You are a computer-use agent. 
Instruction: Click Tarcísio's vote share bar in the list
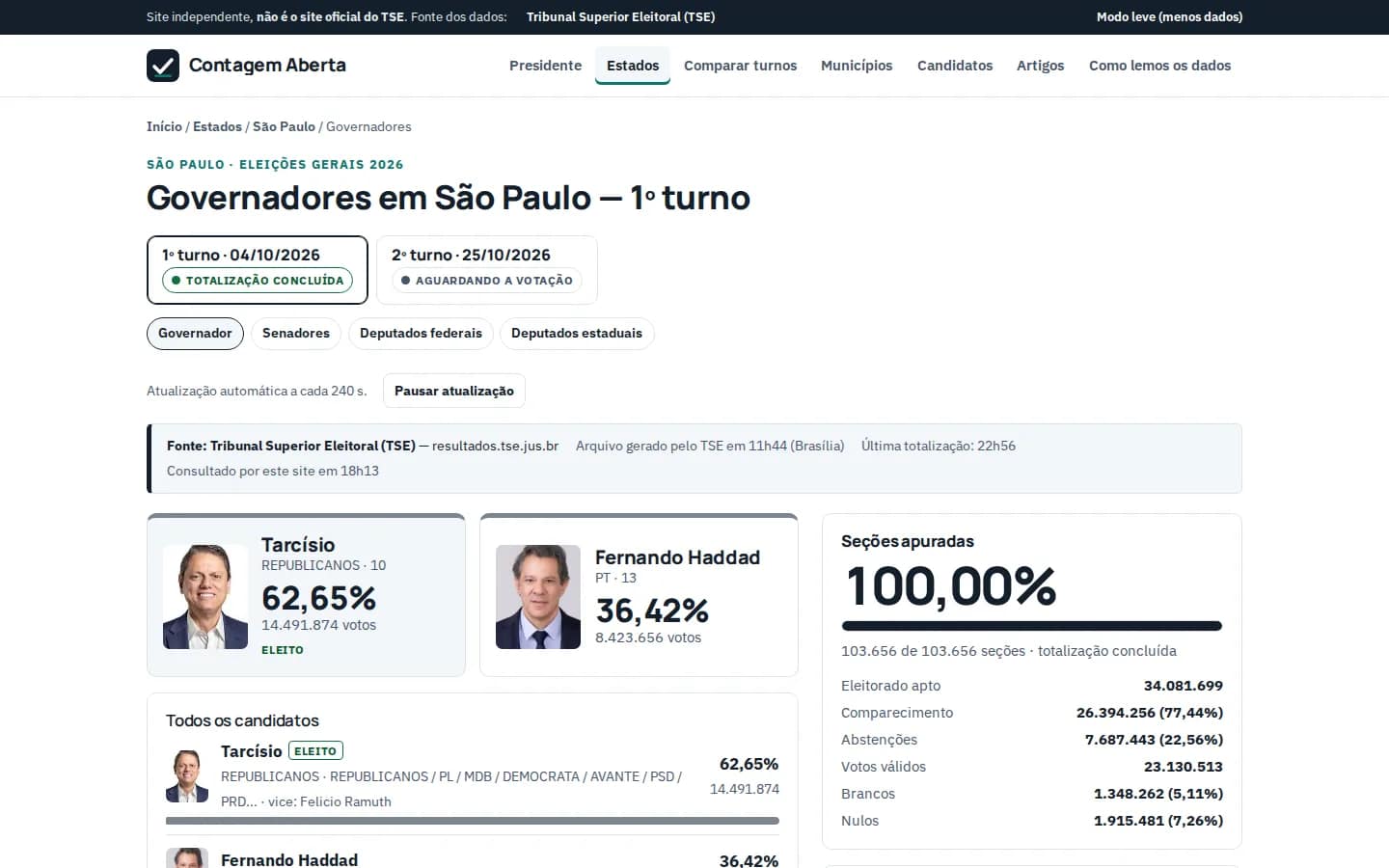pos(473,821)
